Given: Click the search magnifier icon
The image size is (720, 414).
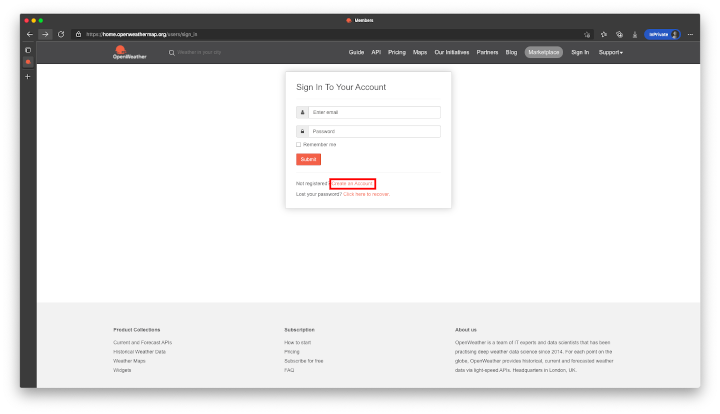Looking at the screenshot, I should tap(171, 53).
